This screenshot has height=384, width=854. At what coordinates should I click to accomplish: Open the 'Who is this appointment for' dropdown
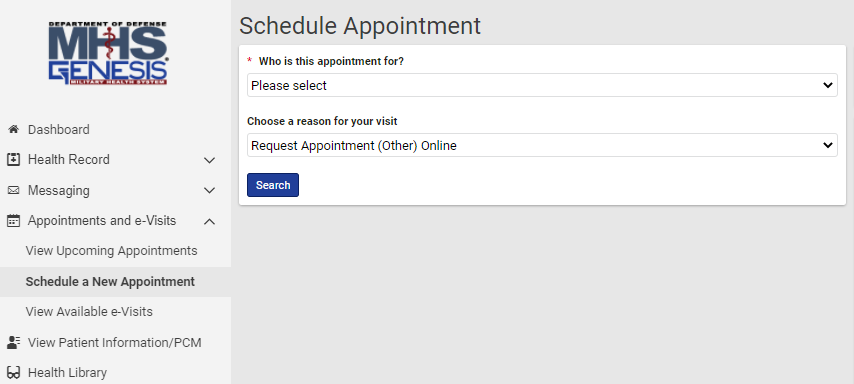click(x=542, y=86)
